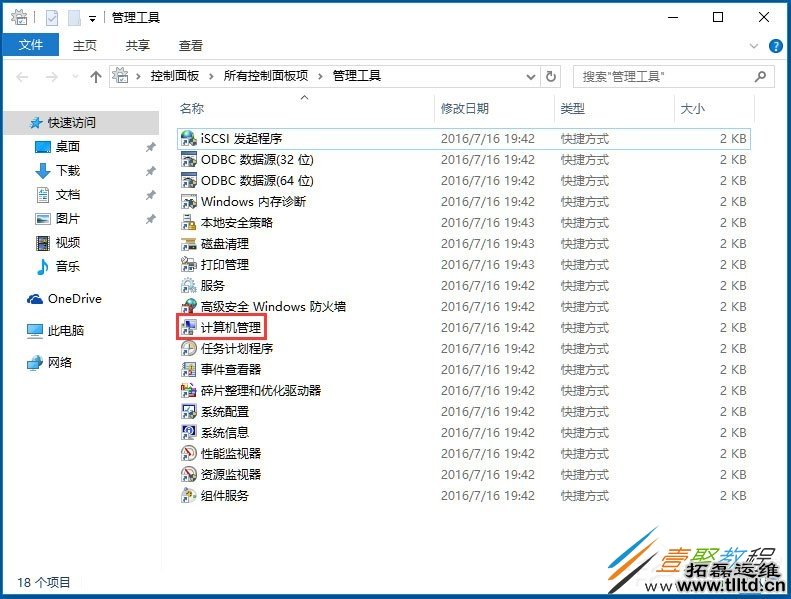Click the 事件查看器 icon

tap(189, 369)
